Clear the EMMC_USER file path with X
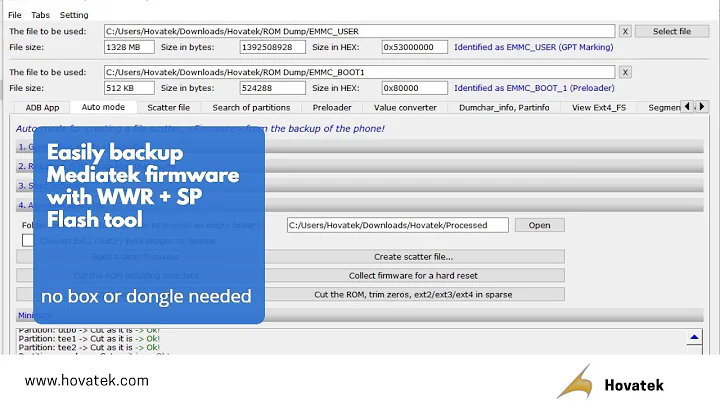The width and height of the screenshot is (720, 404). 625,32
